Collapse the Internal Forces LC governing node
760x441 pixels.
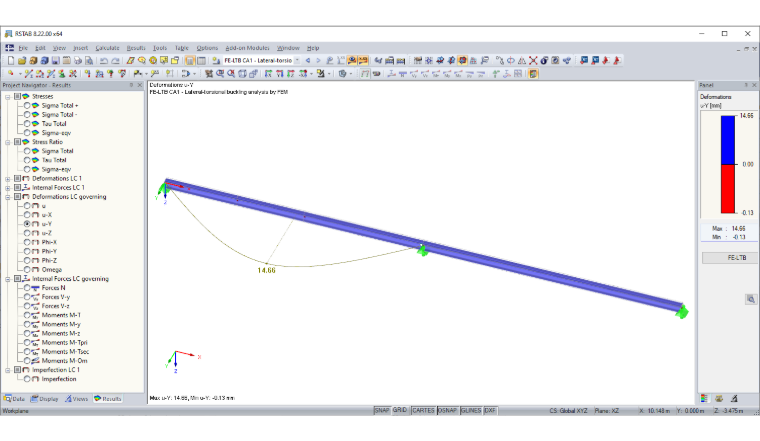(x=8, y=279)
